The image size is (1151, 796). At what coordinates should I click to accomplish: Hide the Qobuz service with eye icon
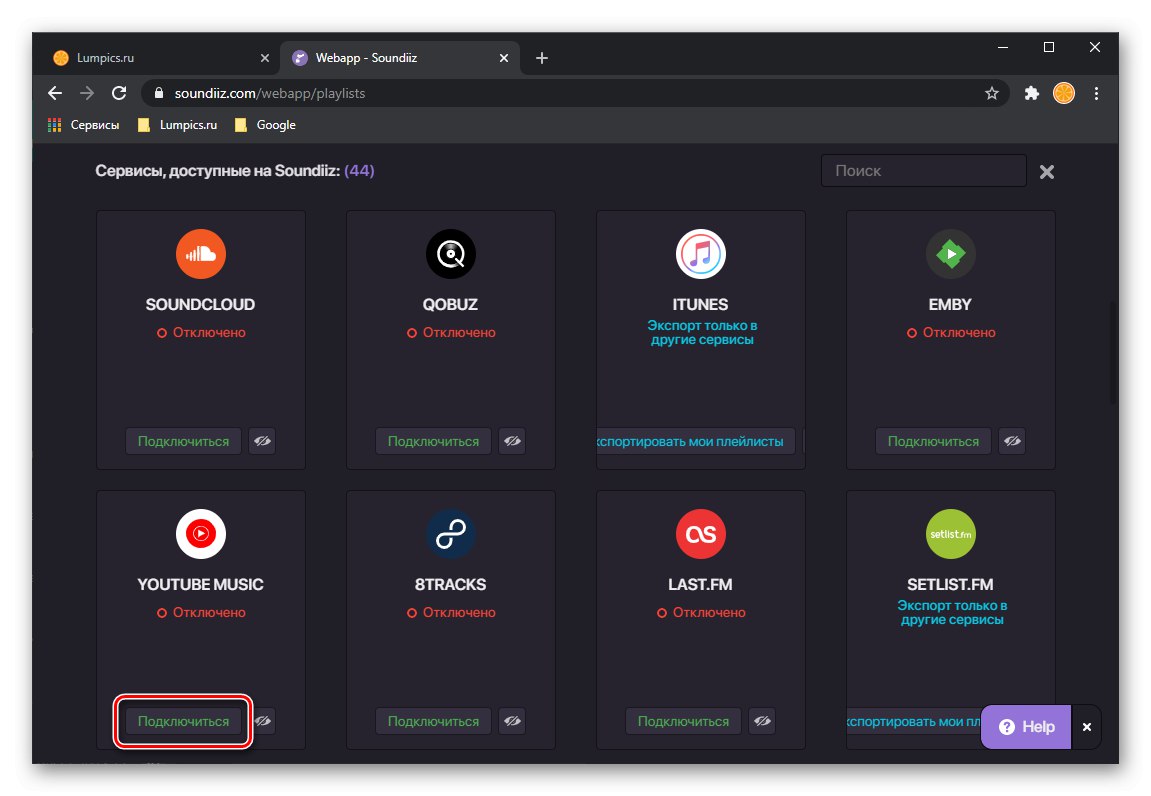[512, 441]
